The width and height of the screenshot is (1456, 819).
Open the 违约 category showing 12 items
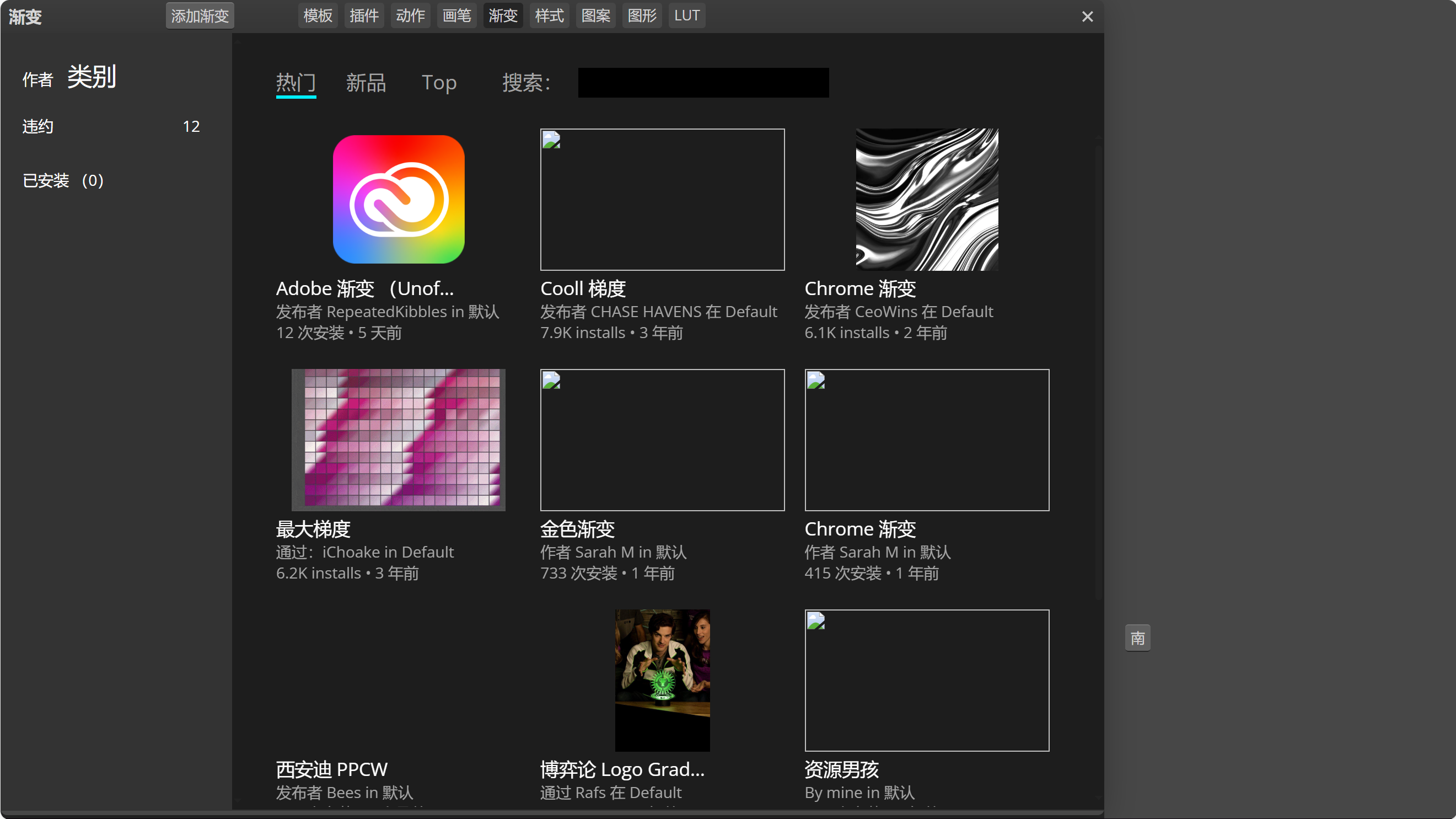click(x=37, y=126)
